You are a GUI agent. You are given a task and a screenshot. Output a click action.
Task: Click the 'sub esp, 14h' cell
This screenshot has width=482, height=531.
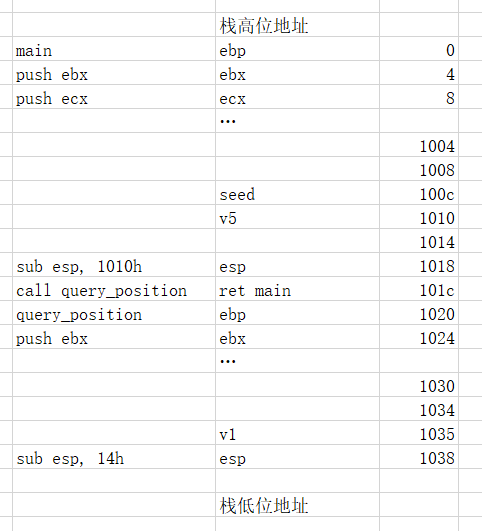point(114,457)
